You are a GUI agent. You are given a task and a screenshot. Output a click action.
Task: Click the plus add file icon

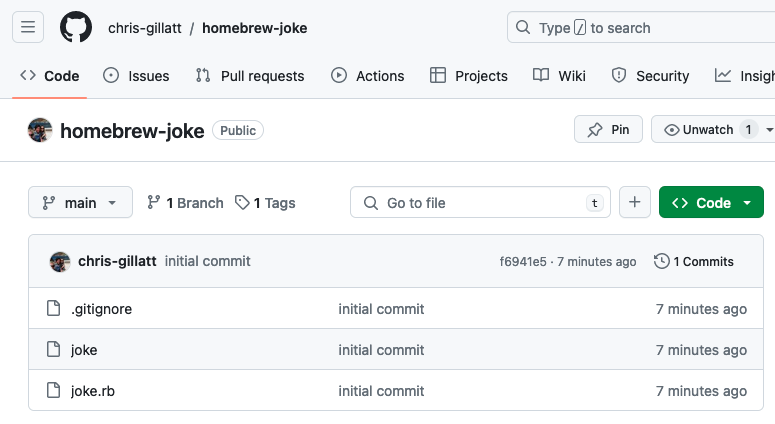[x=634, y=203]
